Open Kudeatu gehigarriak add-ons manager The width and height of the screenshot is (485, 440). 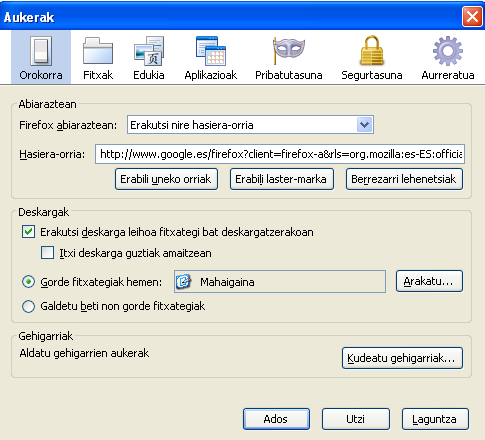[x=402, y=358]
